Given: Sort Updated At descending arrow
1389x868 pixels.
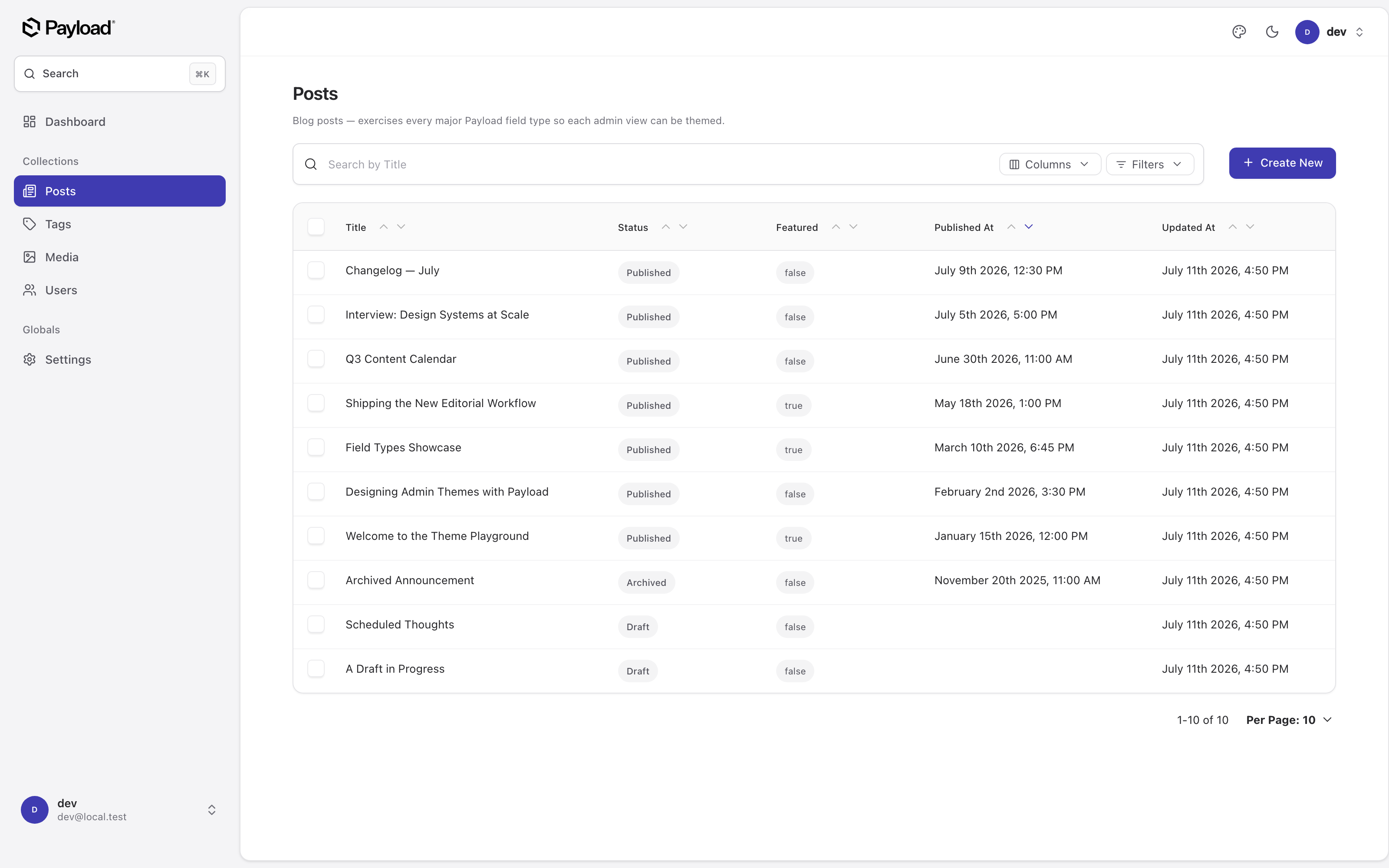Looking at the screenshot, I should 1250,227.
